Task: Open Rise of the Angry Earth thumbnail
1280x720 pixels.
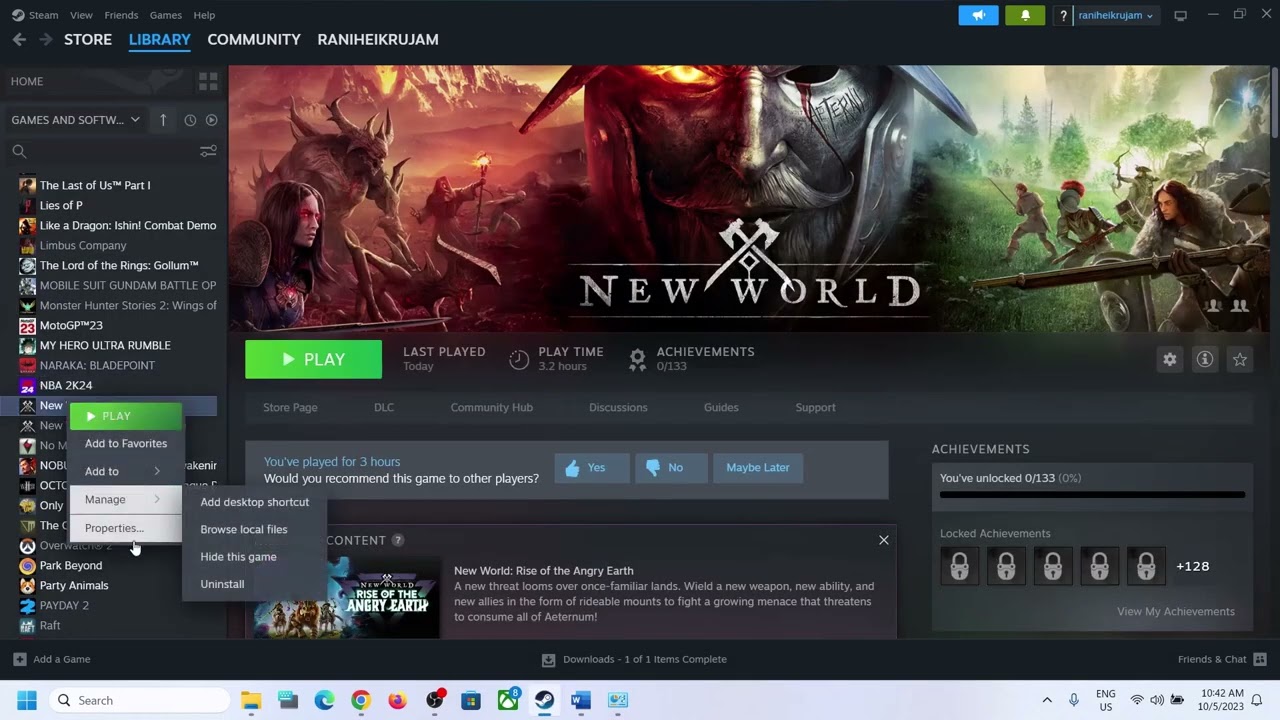Action: pyautogui.click(x=346, y=598)
